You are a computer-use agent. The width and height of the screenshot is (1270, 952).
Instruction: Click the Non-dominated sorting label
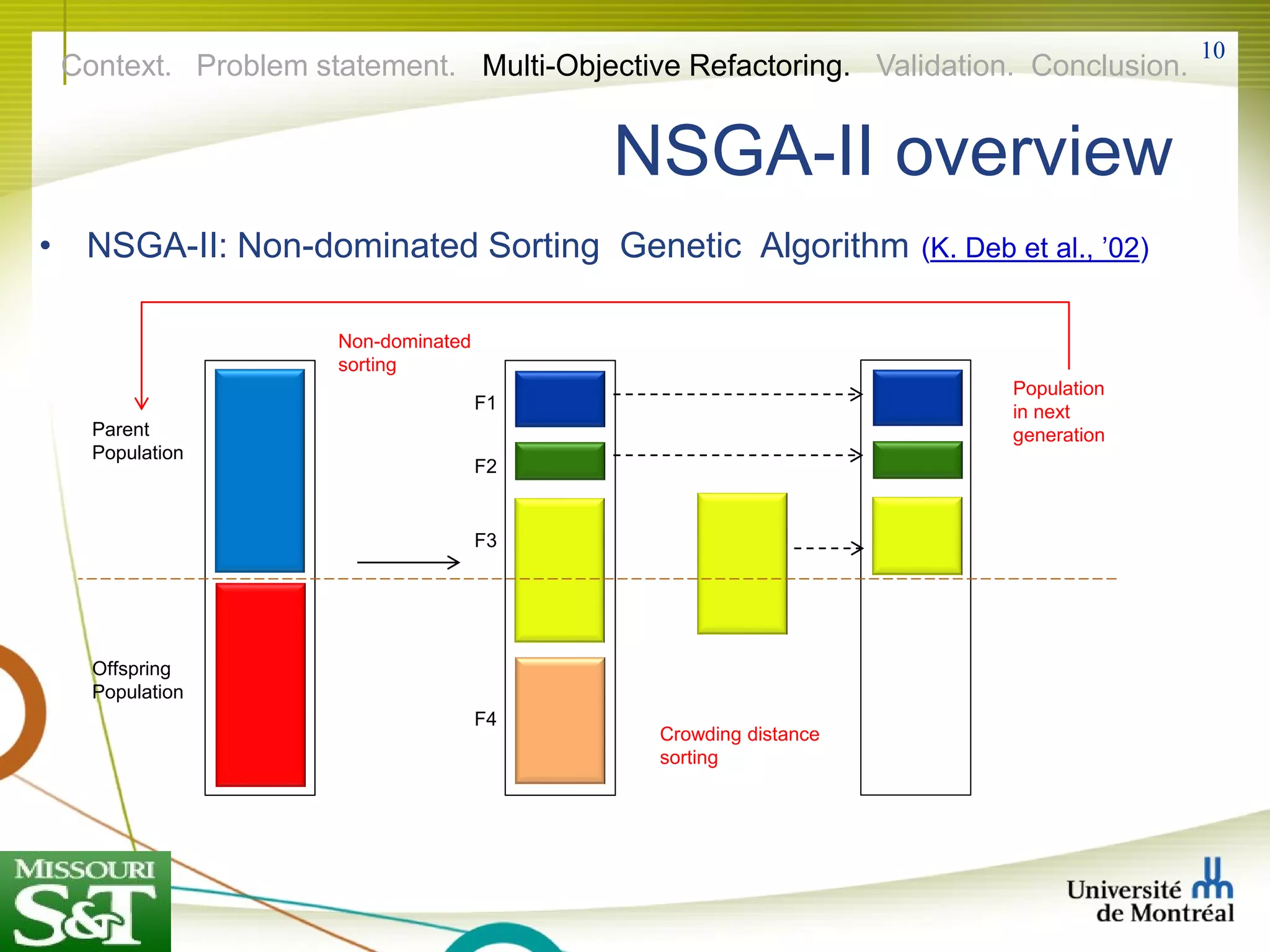tap(404, 353)
